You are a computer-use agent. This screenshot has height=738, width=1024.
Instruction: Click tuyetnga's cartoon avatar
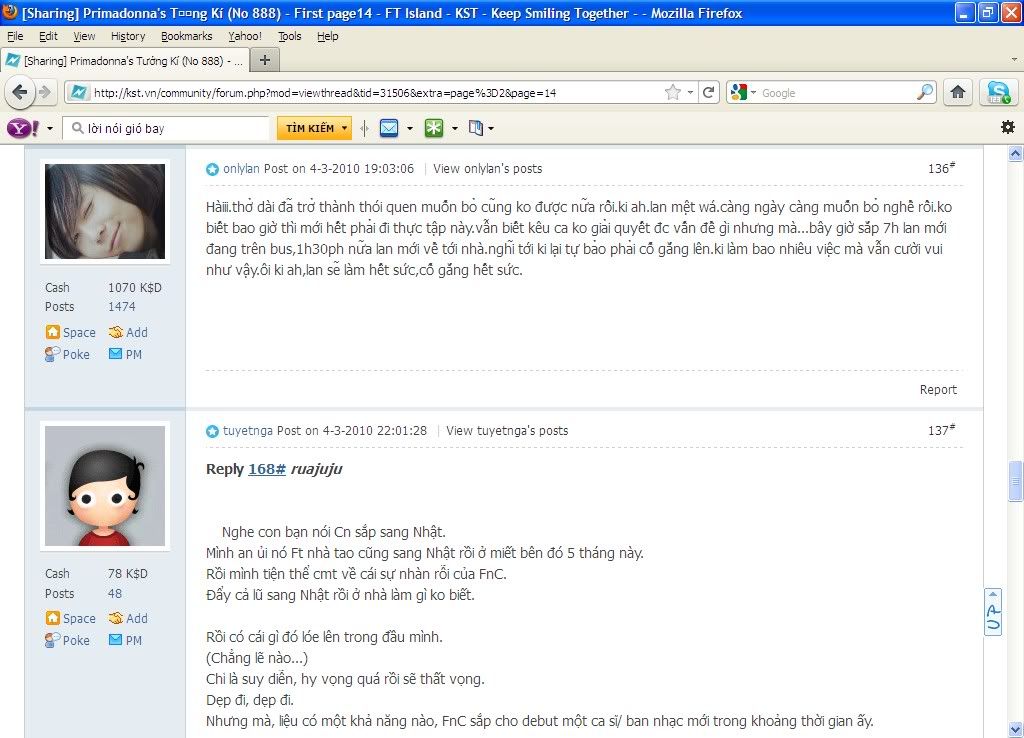pos(104,486)
